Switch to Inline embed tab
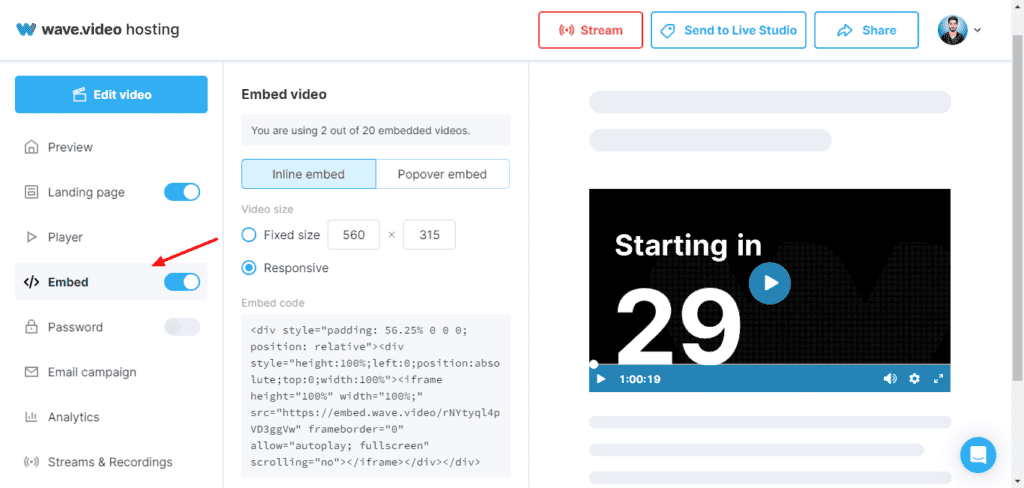1024x488 pixels. [x=308, y=174]
